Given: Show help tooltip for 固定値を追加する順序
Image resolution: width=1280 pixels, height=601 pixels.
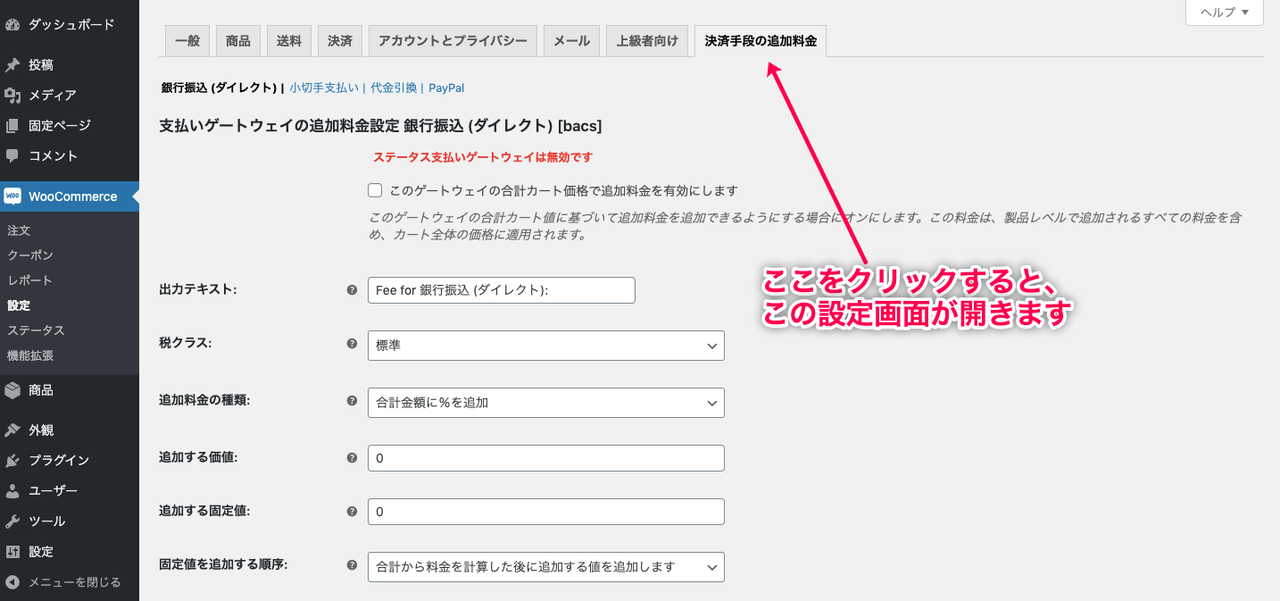Looking at the screenshot, I should click(x=352, y=565).
